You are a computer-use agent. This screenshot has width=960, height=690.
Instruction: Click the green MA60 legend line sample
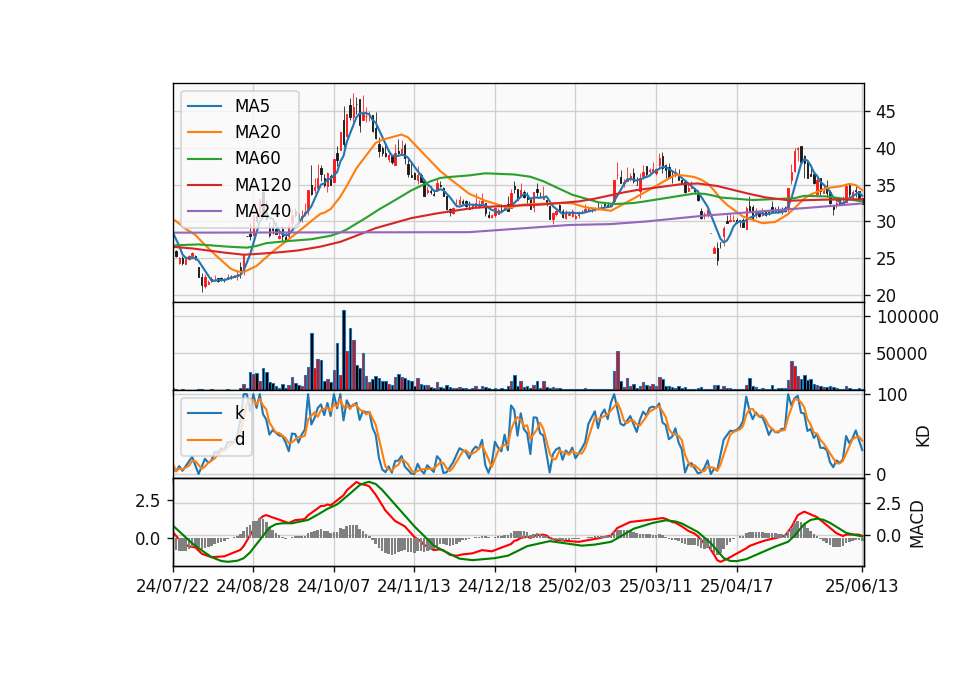[204, 159]
